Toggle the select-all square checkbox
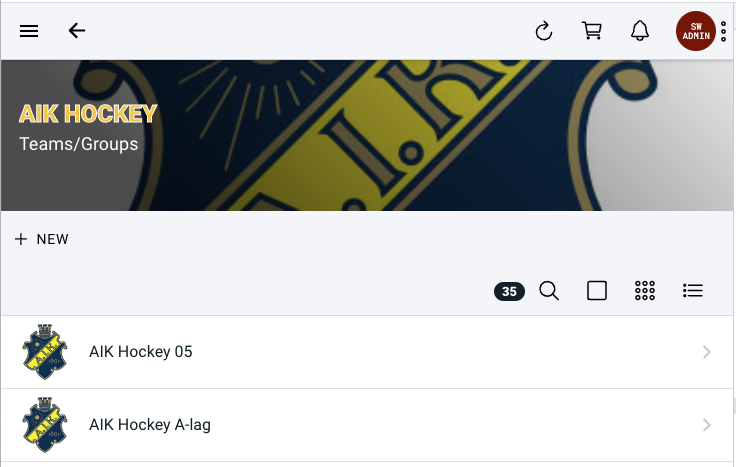Viewport: 736px width, 467px height. pyautogui.click(x=597, y=291)
